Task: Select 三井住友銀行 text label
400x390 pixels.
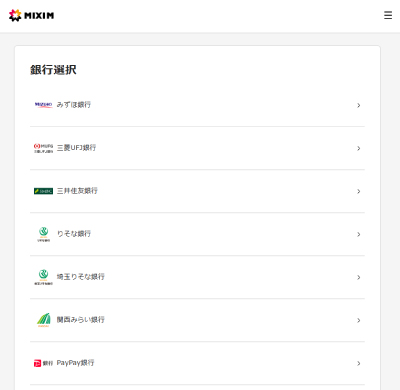Action: pos(77,191)
